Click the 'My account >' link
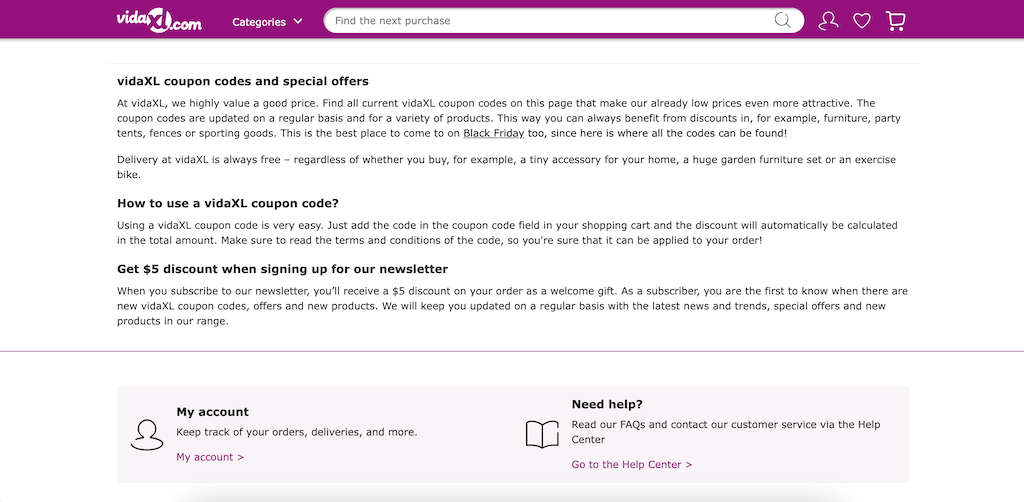This screenshot has width=1024, height=502. tap(210, 457)
